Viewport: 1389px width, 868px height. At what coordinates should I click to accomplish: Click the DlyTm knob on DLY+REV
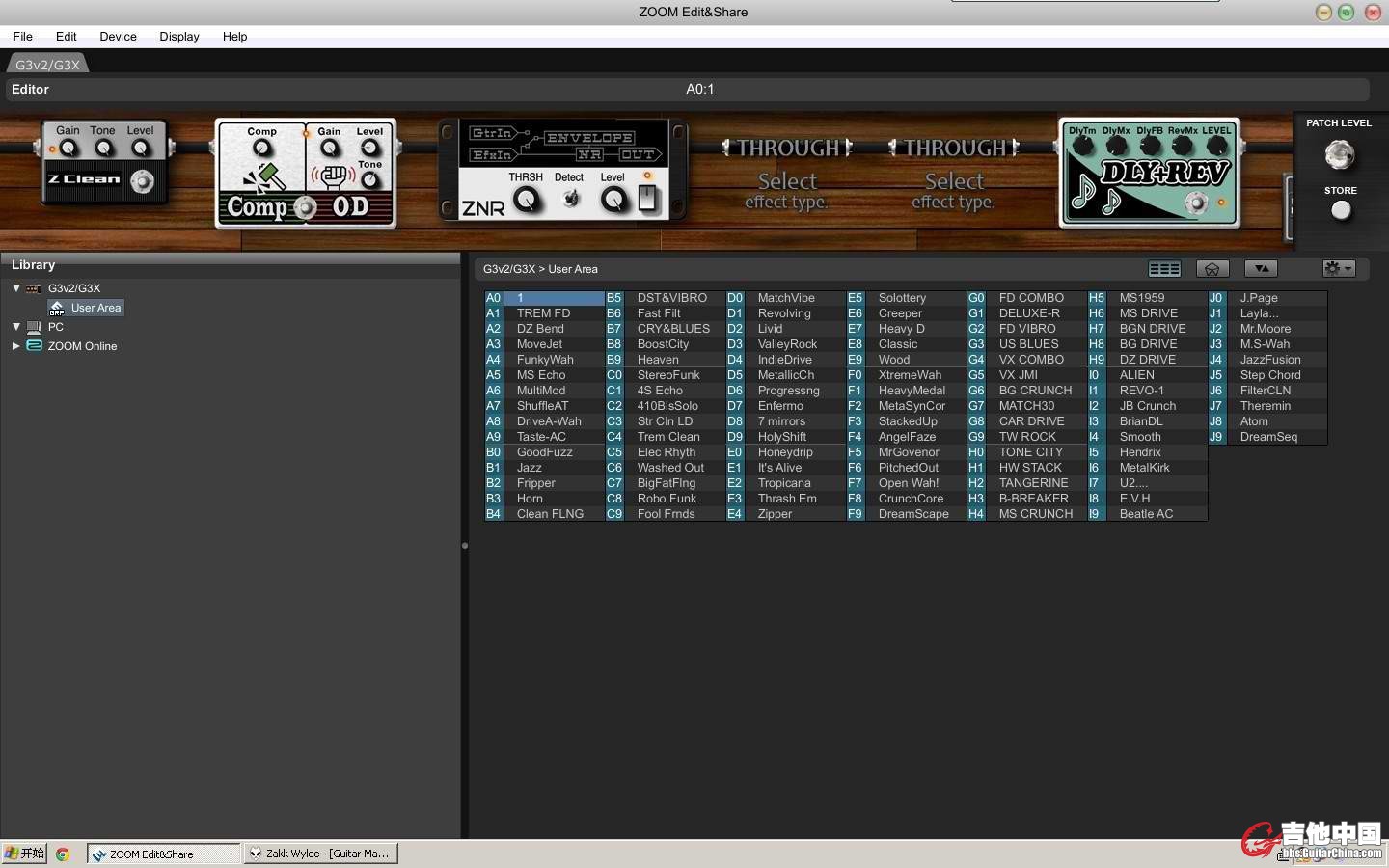tap(1083, 147)
